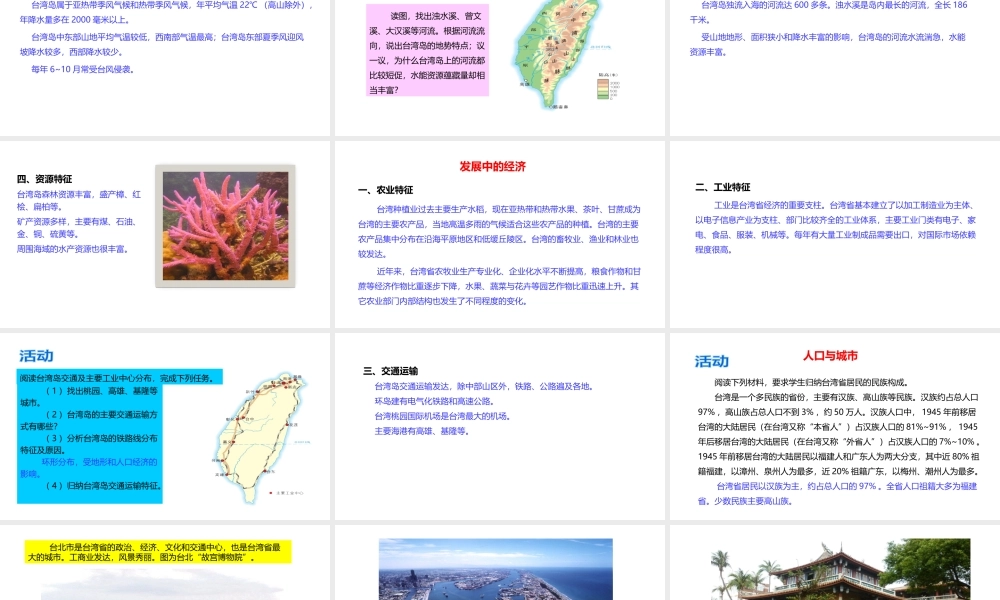Click the red heading 发展中的经济
This screenshot has height=600, width=1000.
coord(492,166)
